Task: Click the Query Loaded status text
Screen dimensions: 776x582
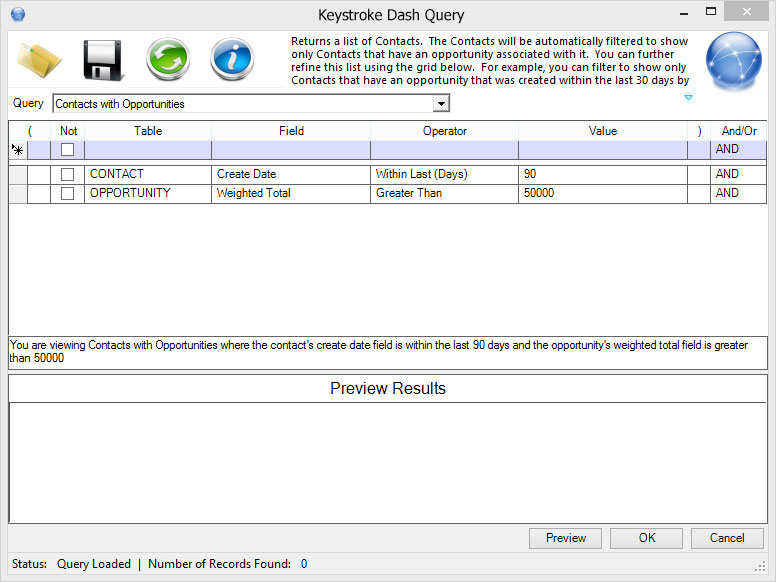Action: coord(94,564)
